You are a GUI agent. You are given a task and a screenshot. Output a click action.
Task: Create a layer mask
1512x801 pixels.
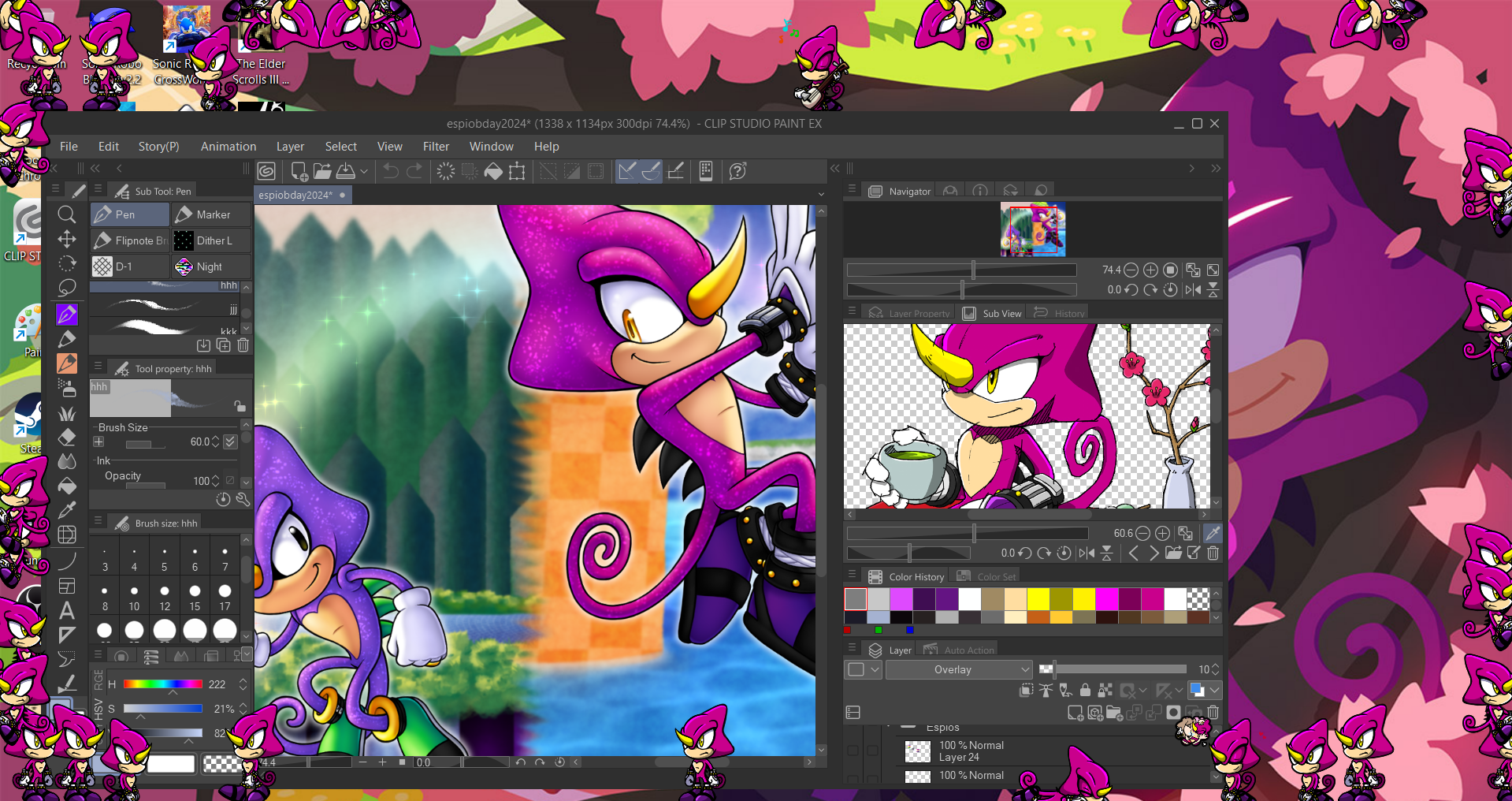[1173, 713]
